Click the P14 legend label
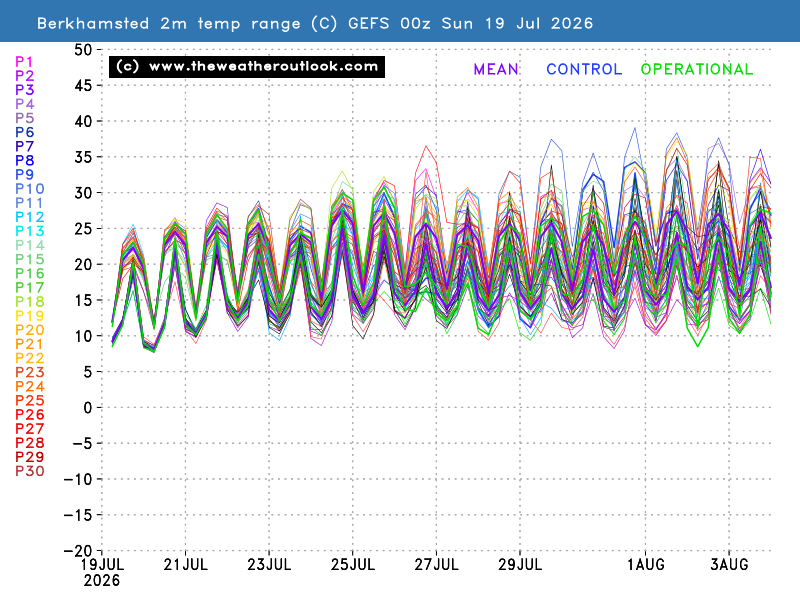Viewport: 800px width, 600px height. (30, 245)
